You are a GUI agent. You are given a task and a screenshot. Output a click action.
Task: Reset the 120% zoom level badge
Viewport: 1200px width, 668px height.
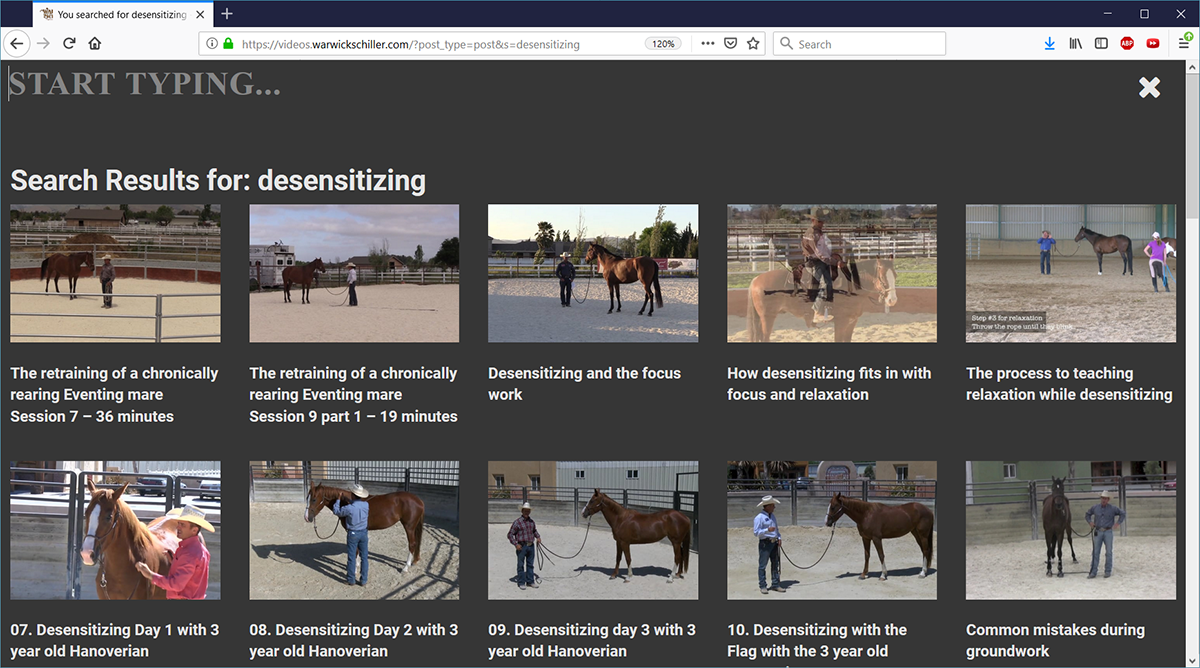point(663,44)
